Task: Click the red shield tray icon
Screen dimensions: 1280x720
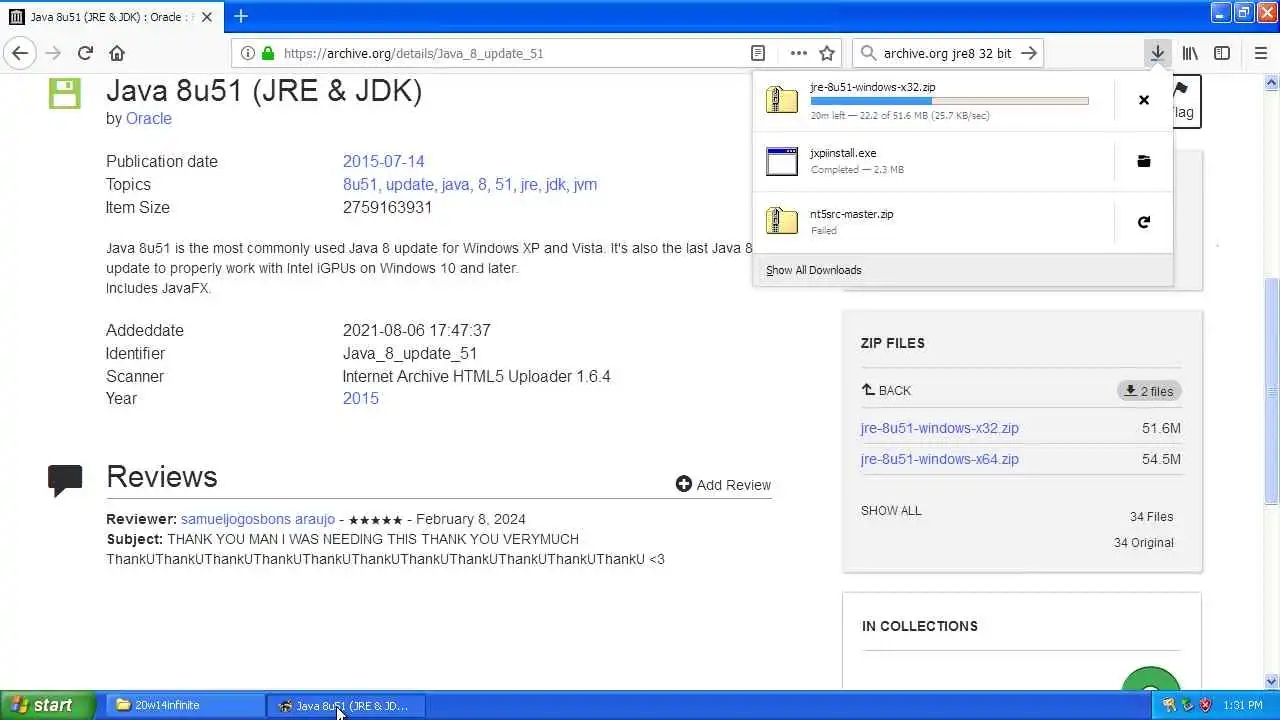Action: pyautogui.click(x=1205, y=705)
